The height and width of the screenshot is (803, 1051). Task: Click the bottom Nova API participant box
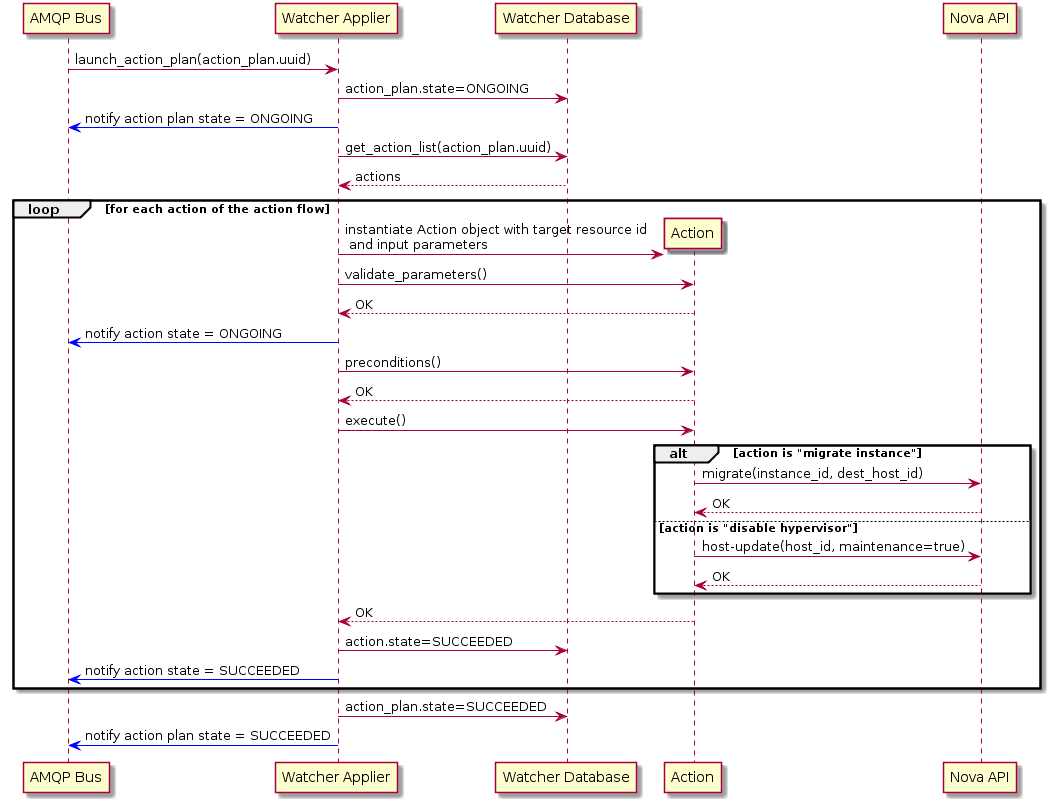point(980,777)
